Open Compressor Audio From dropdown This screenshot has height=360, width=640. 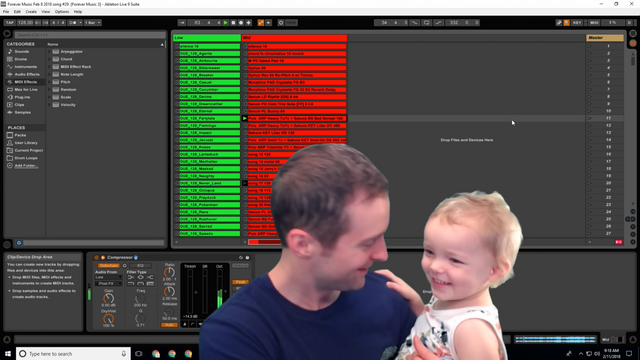[x=108, y=278]
